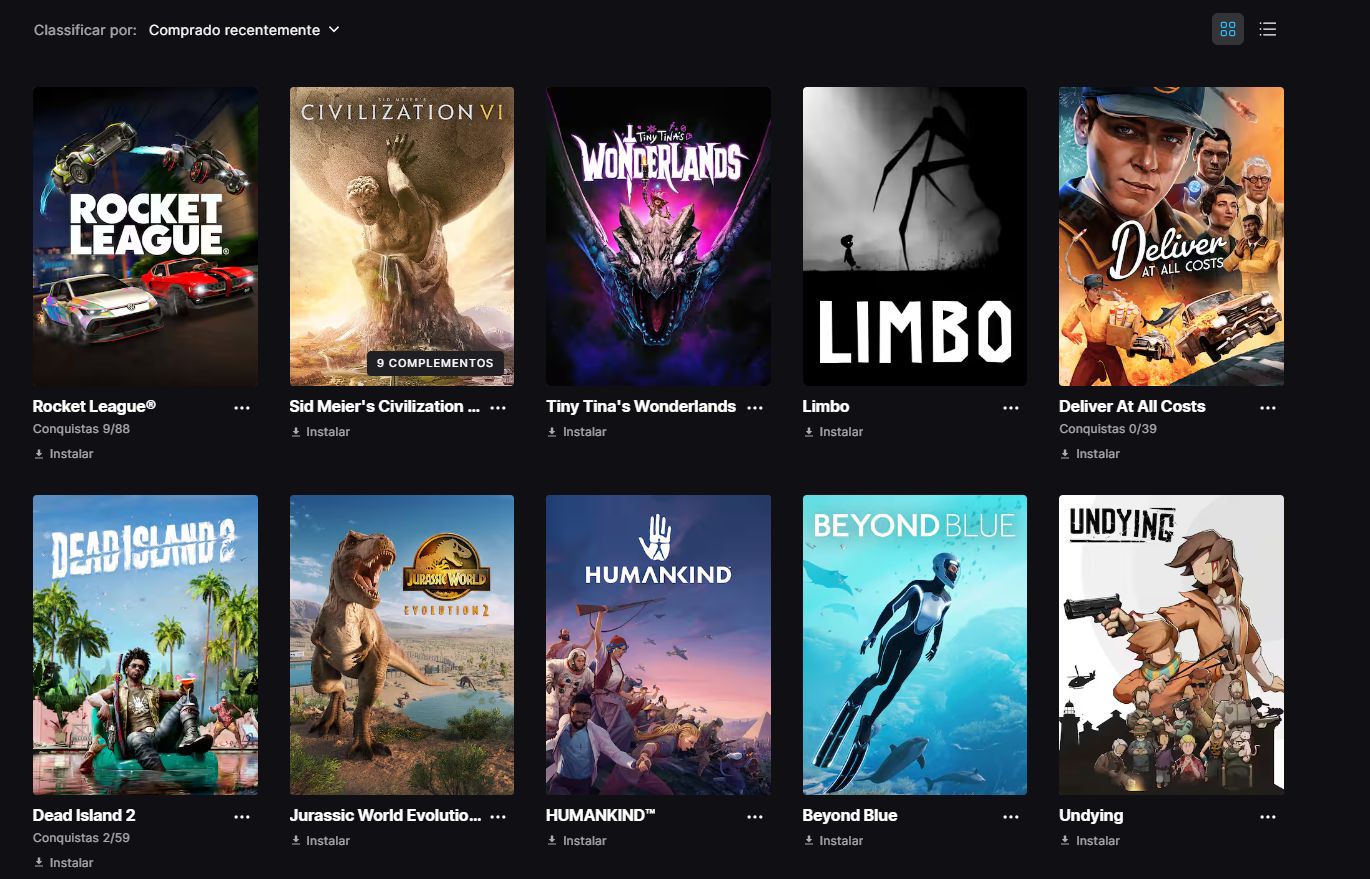
Task: Install Deliver At All Costs
Action: (x=1090, y=454)
